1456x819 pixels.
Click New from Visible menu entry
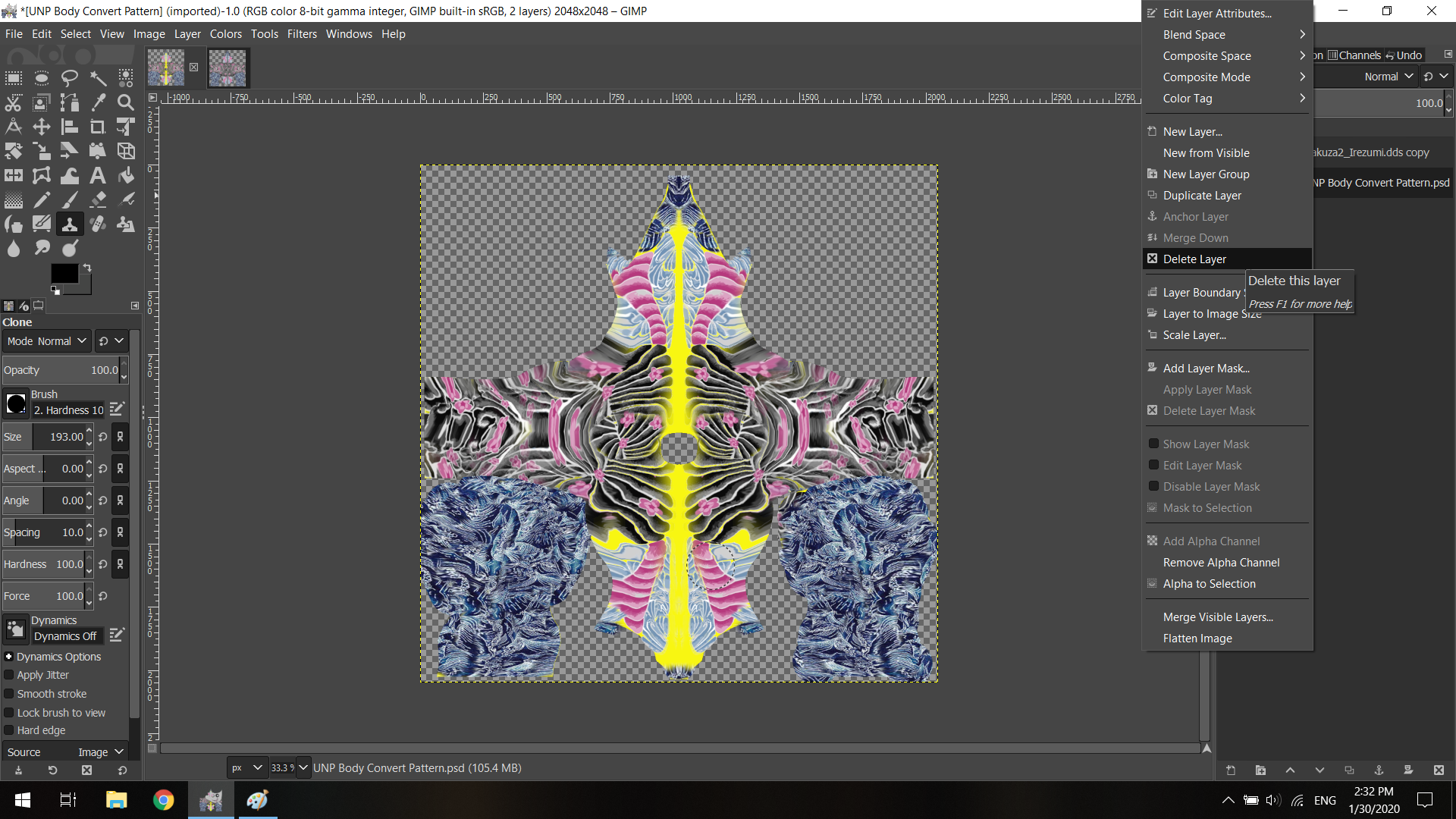click(x=1228, y=153)
